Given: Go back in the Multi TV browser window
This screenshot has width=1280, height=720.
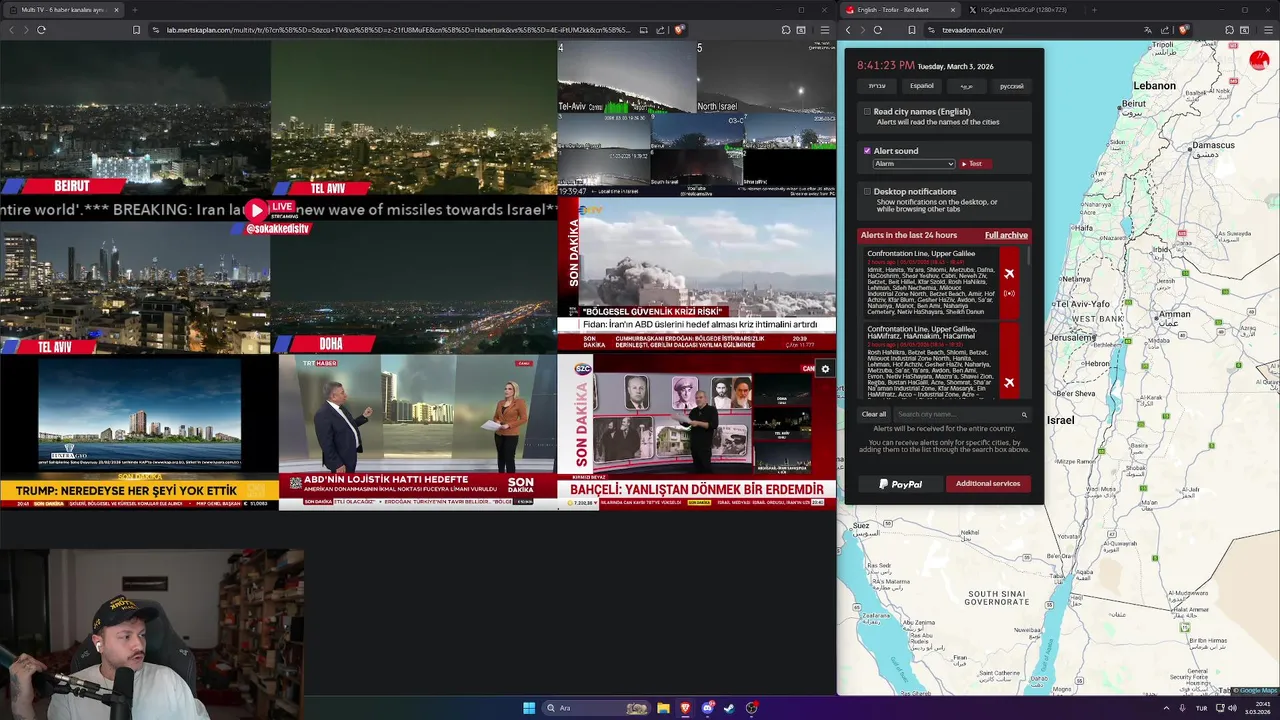Looking at the screenshot, I should [x=11, y=30].
